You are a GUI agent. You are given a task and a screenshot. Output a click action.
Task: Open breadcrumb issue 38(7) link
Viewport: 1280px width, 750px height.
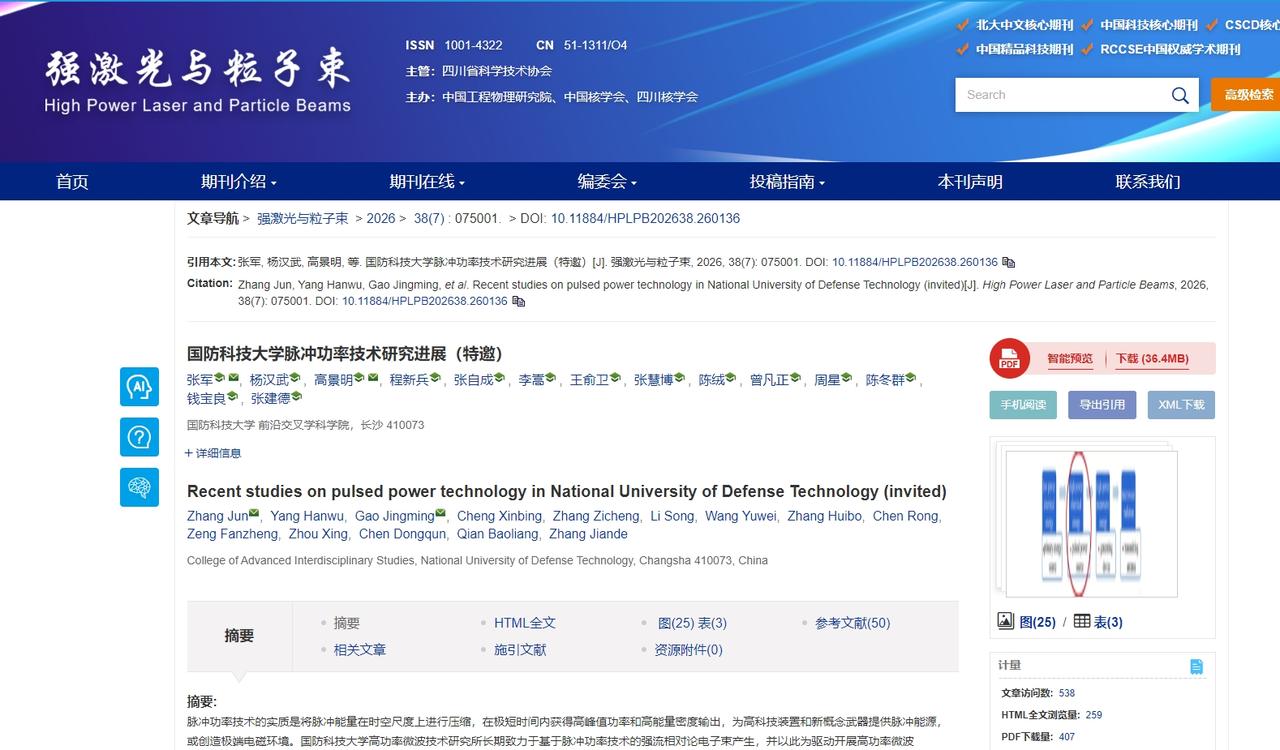click(429, 218)
